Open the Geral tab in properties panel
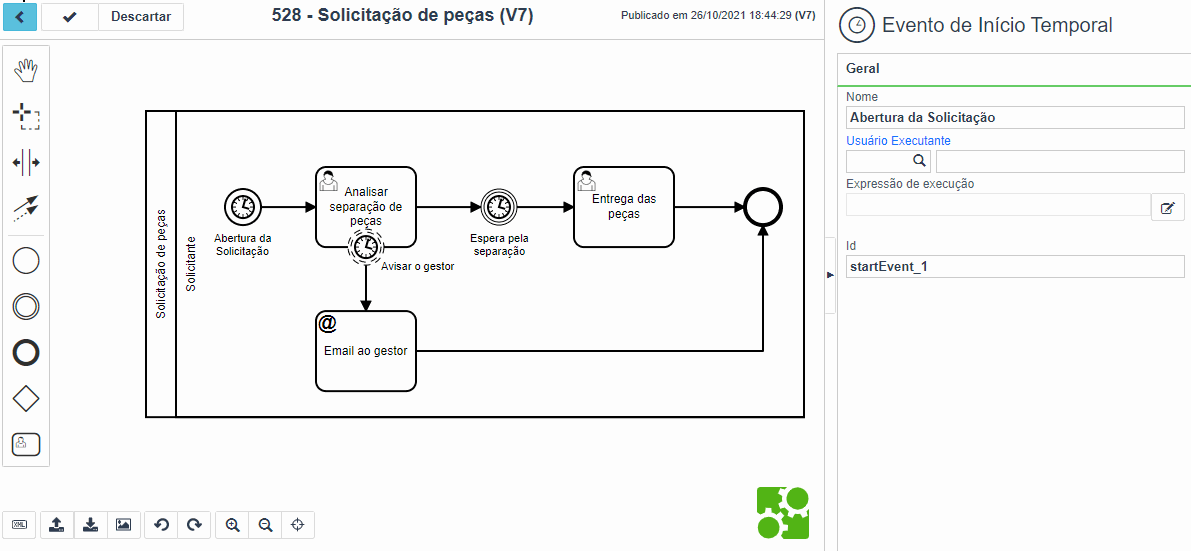The height and width of the screenshot is (551, 1191). [x=862, y=68]
